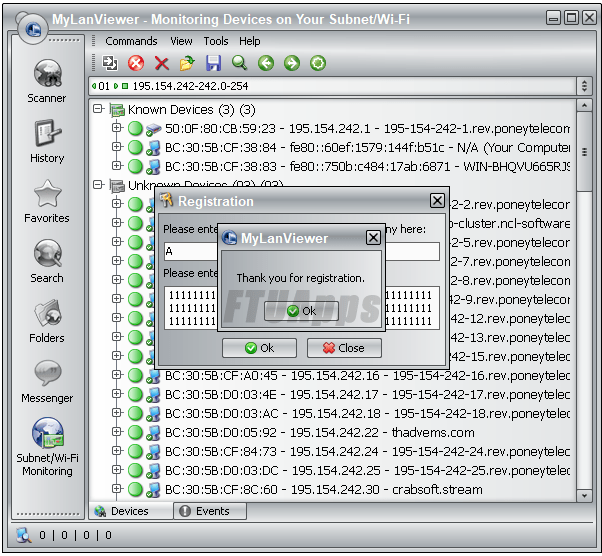The width and height of the screenshot is (602, 556).
Task: Collapse the Unknown Devices group
Action: click(98, 185)
